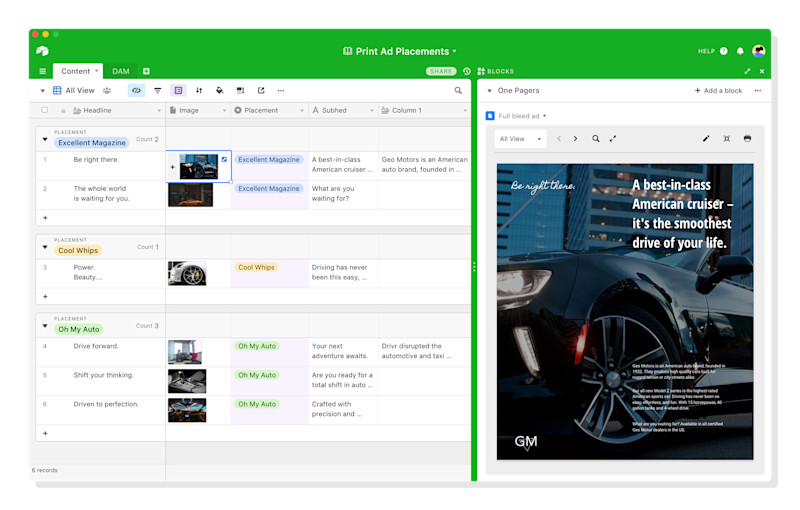Open the sort records icon
The image size is (800, 510).
(199, 90)
